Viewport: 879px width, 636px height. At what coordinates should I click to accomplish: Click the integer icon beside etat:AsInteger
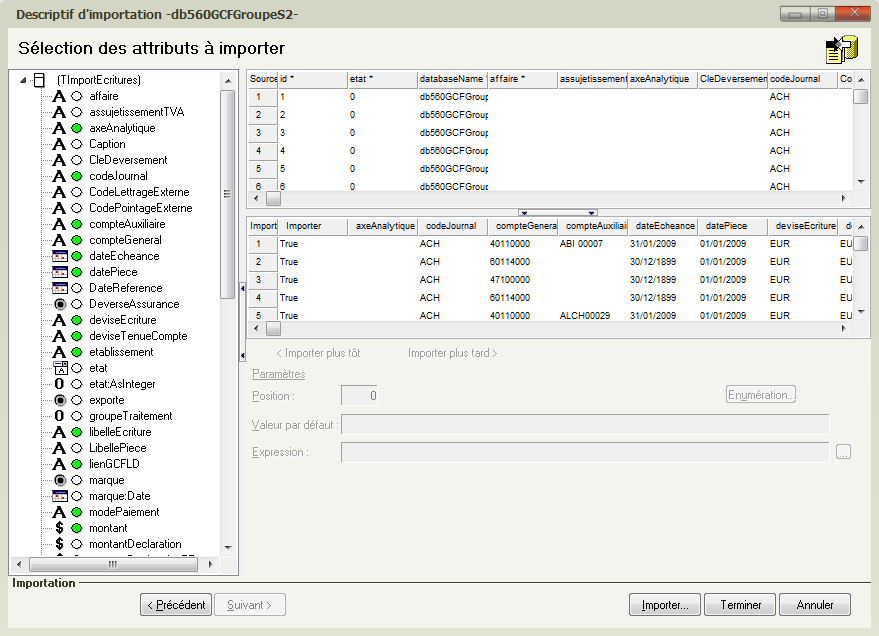coord(59,384)
